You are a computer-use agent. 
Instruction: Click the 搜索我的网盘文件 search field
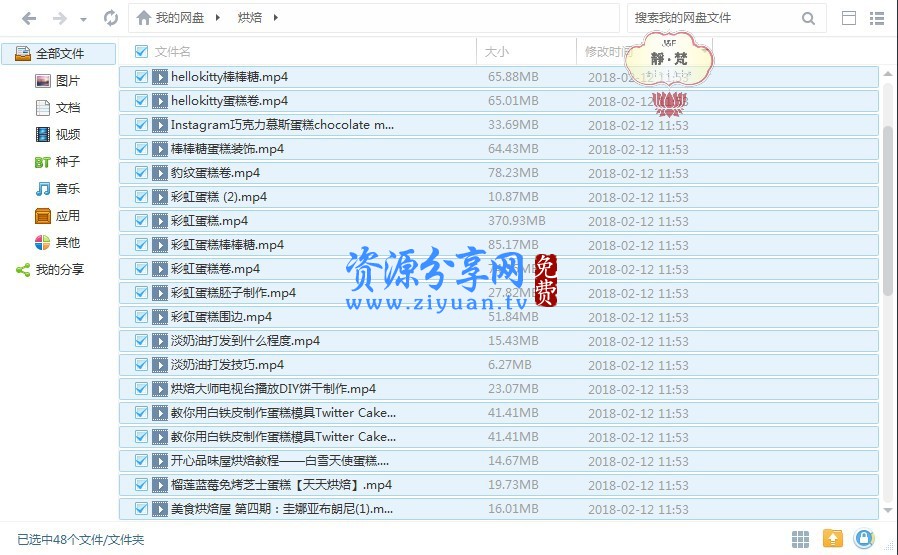pos(712,18)
